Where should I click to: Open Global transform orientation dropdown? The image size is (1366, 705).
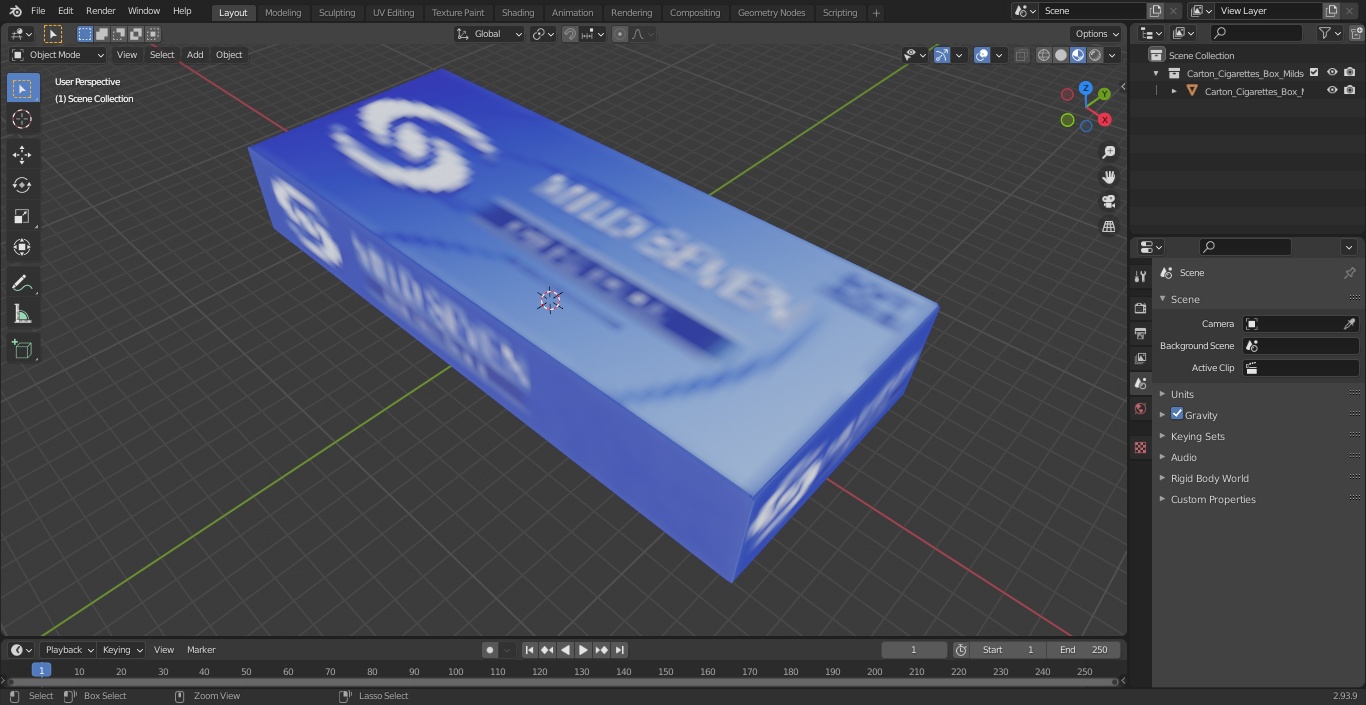[490, 34]
